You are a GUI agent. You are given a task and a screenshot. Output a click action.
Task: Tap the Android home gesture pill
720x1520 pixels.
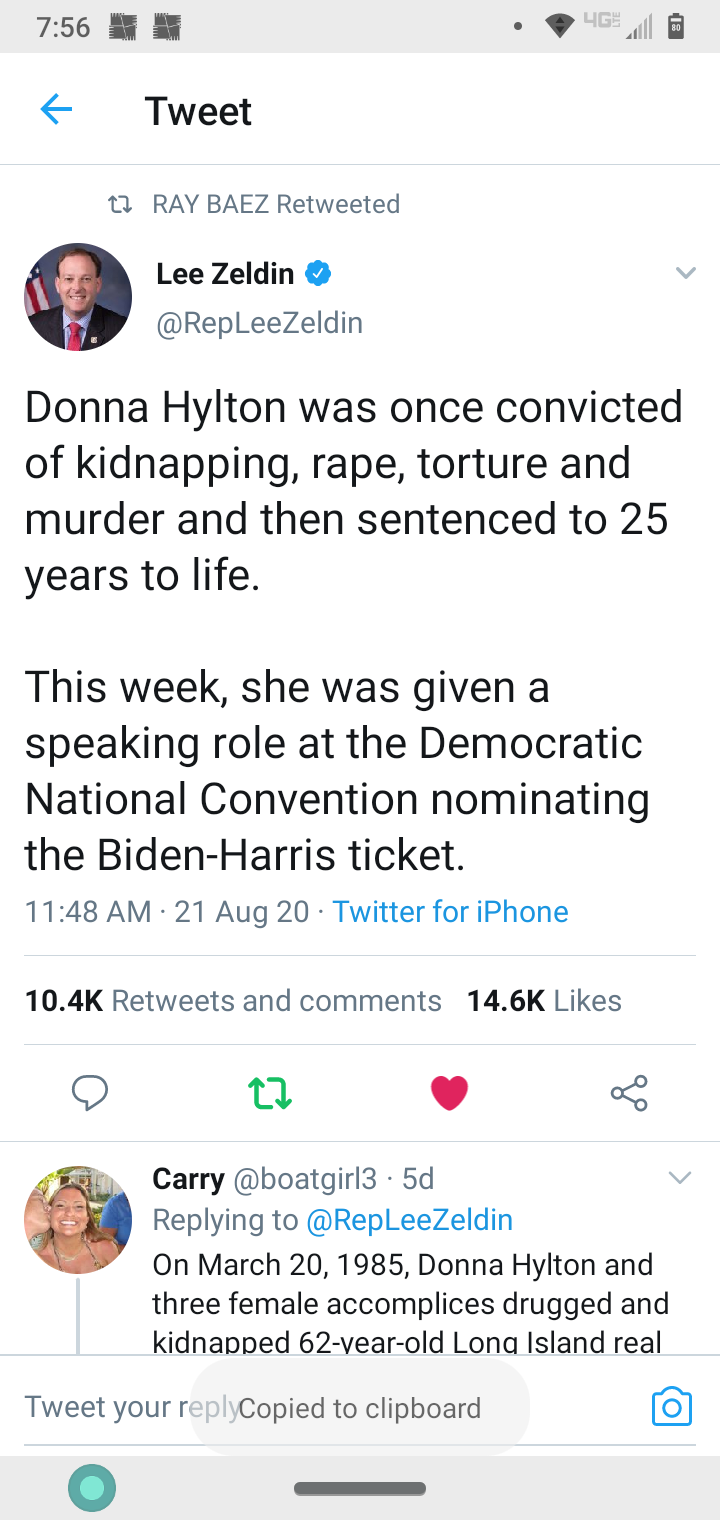(x=360, y=1489)
